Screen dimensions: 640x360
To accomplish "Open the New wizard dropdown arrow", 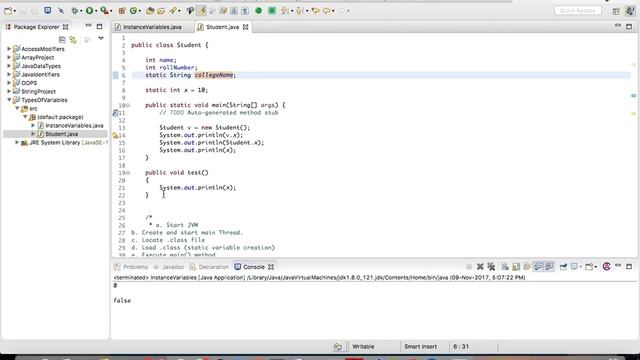I will [x=15, y=11].
